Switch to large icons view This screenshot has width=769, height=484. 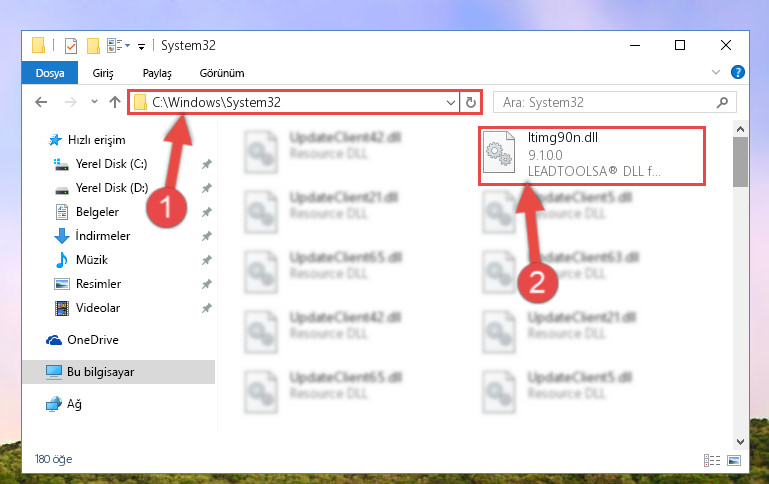tap(734, 460)
